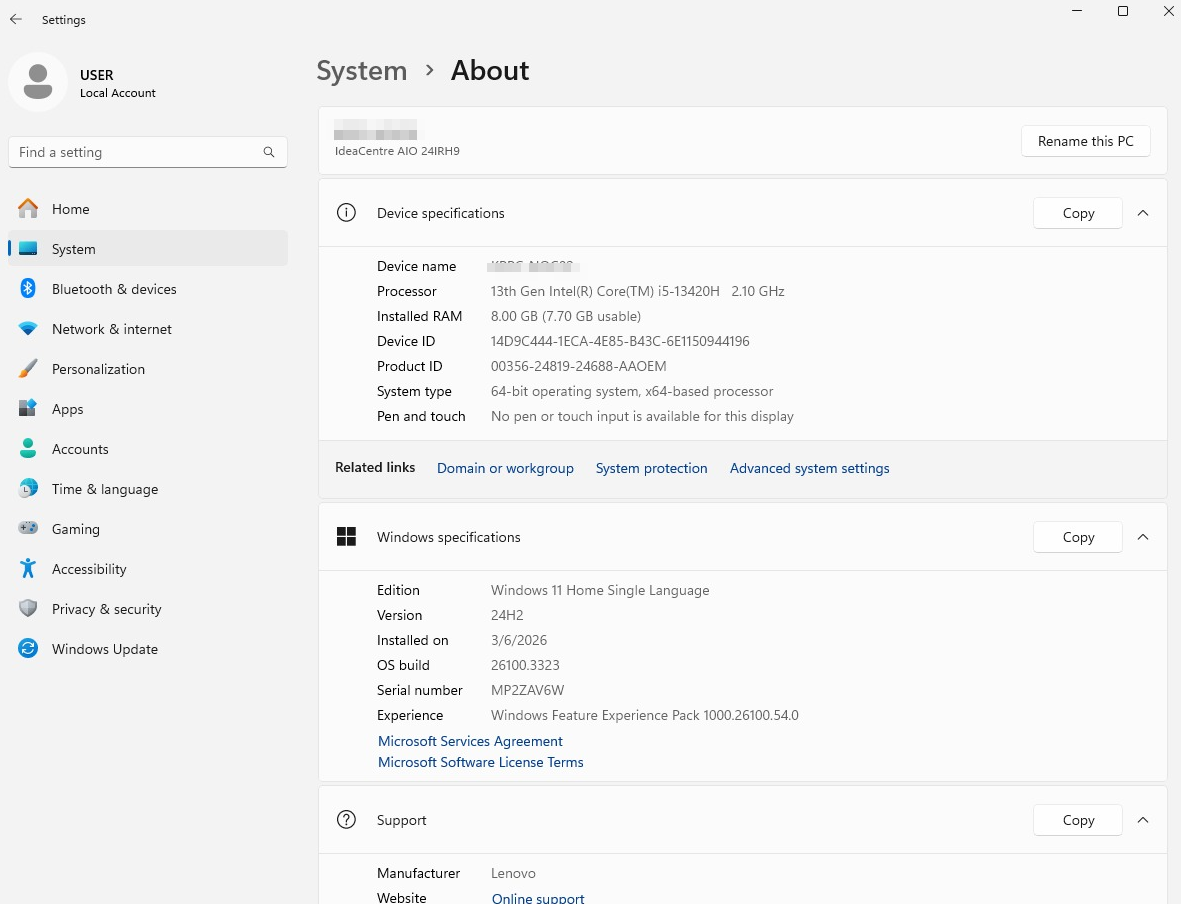Collapse the Windows specifications section
The height and width of the screenshot is (904, 1181).
coord(1143,537)
